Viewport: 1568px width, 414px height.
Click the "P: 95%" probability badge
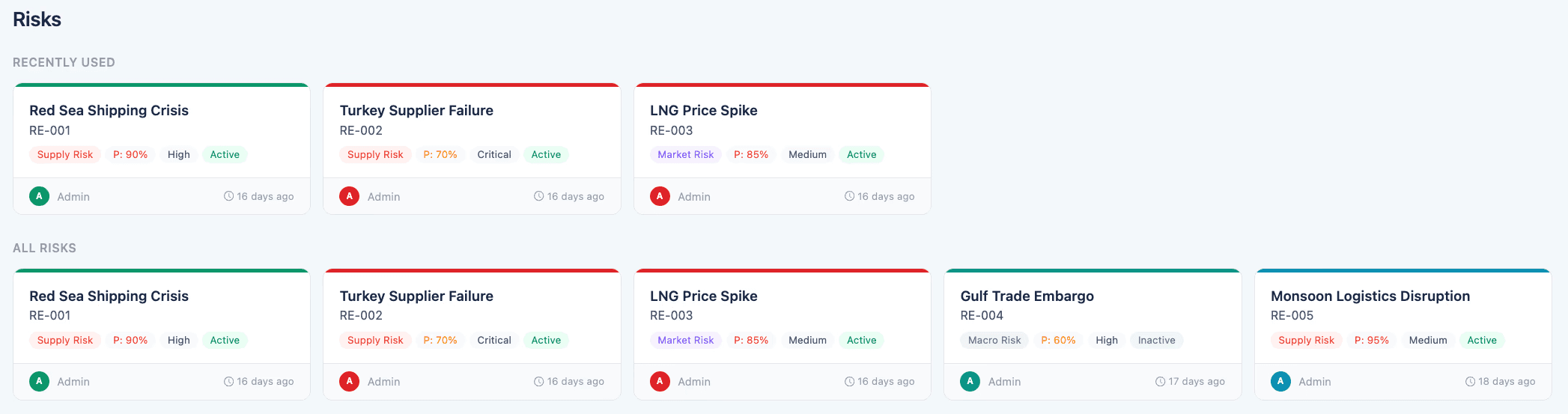(1371, 340)
